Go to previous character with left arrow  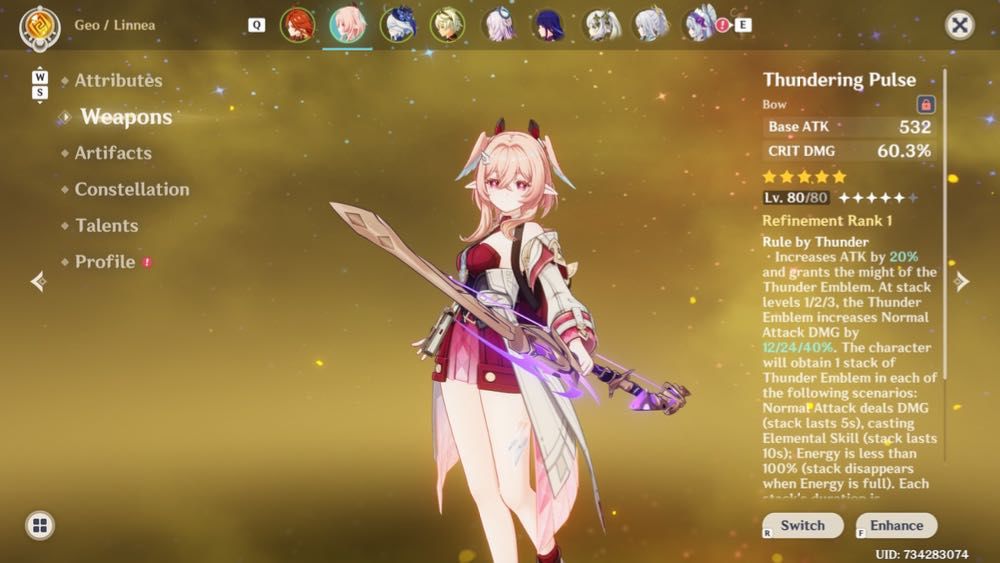38,281
